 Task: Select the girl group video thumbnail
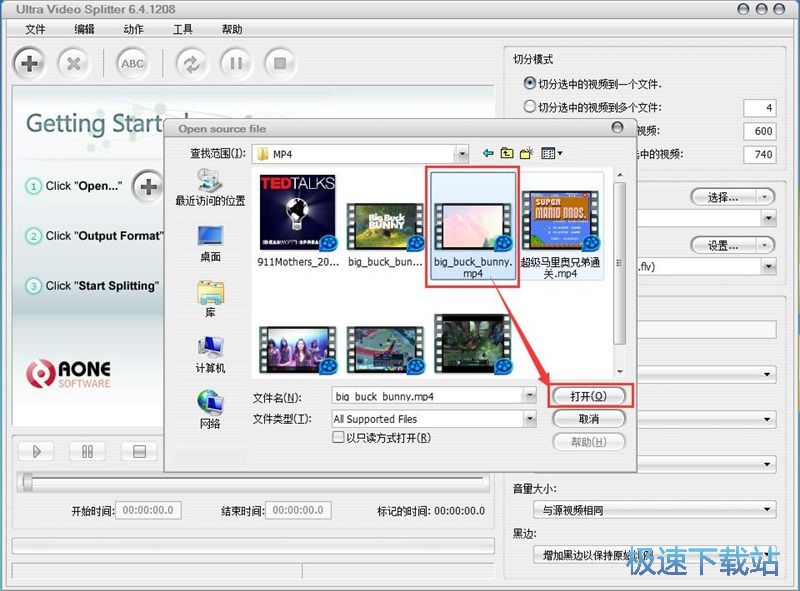298,350
